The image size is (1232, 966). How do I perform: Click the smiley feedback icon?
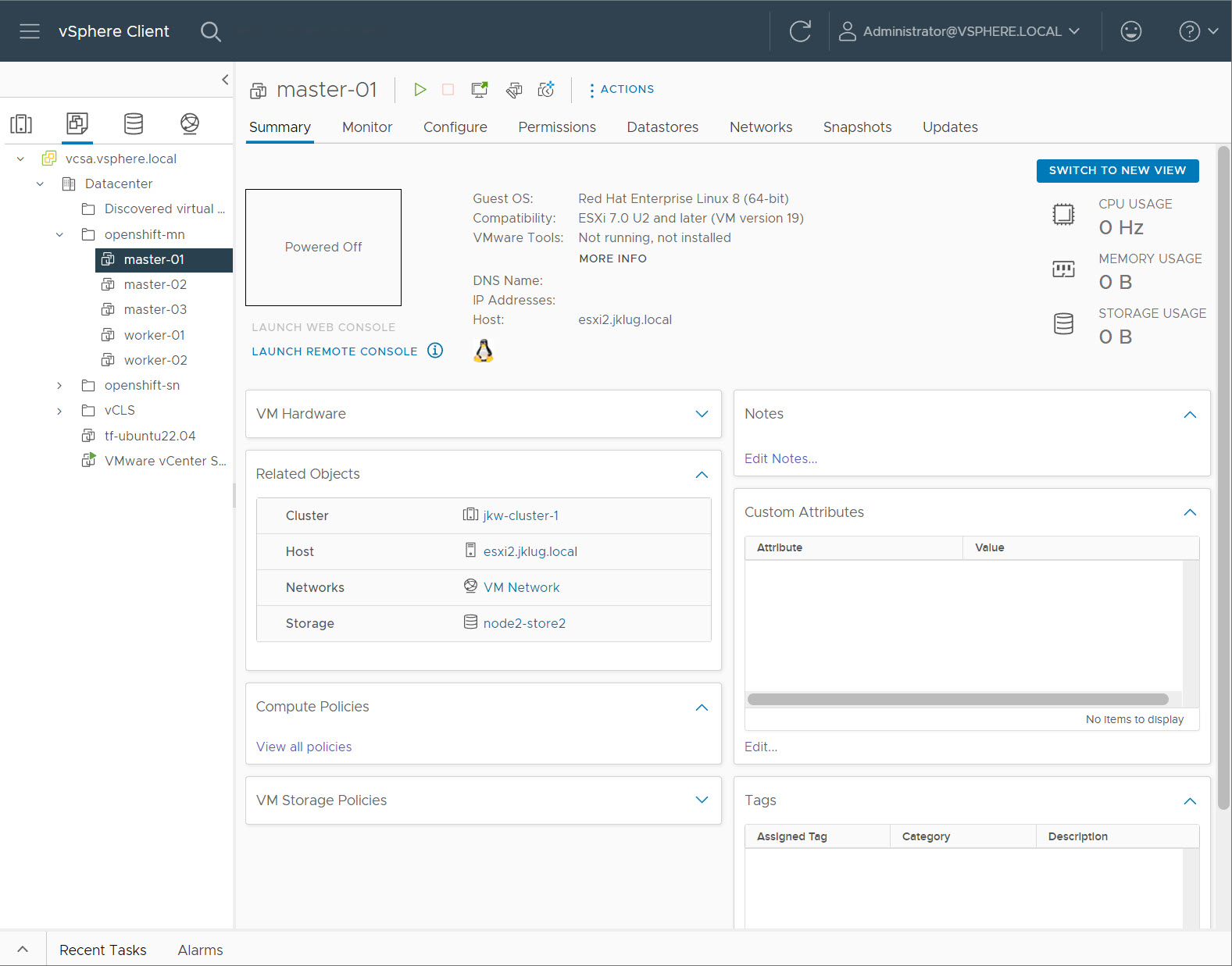pyautogui.click(x=1130, y=31)
